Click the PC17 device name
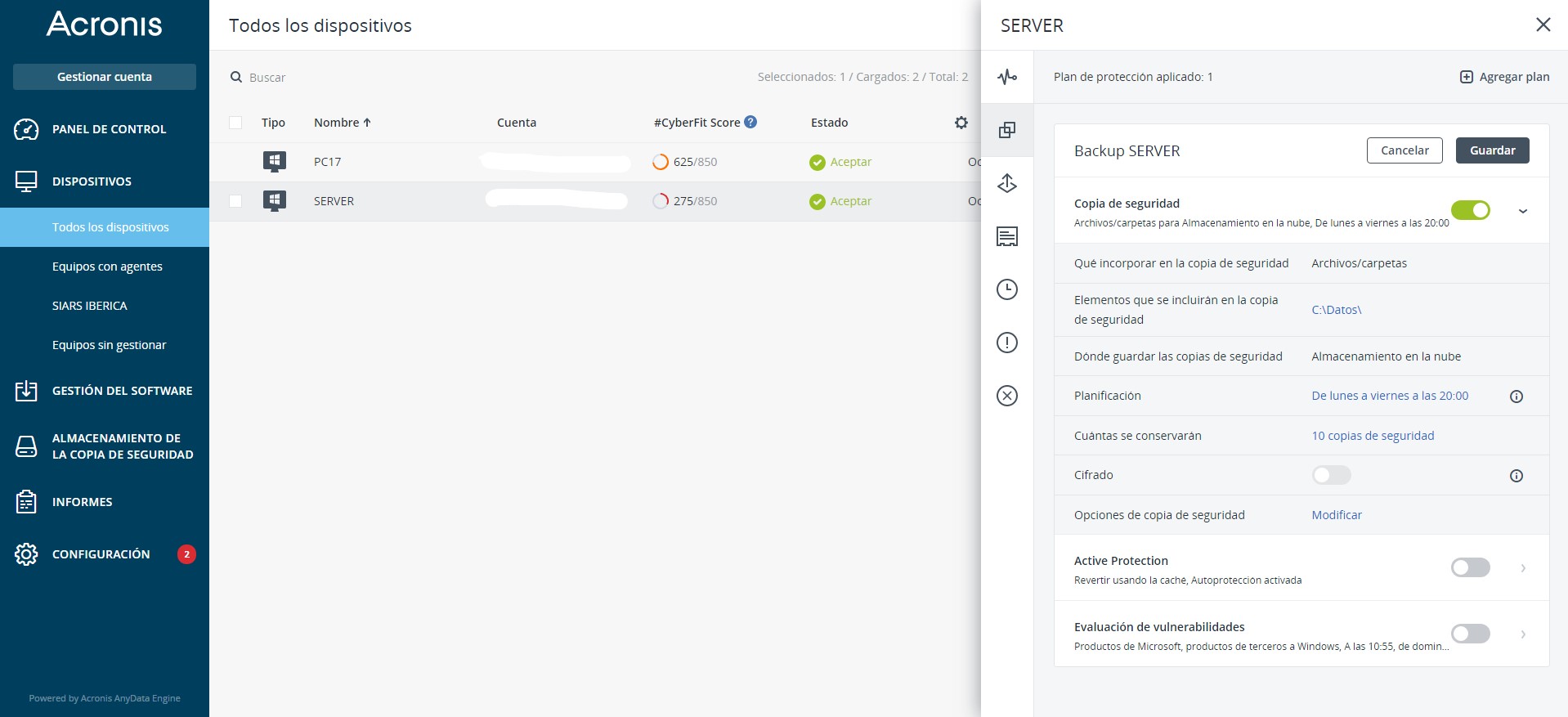Screen dimensions: 1568x717 (x=327, y=162)
